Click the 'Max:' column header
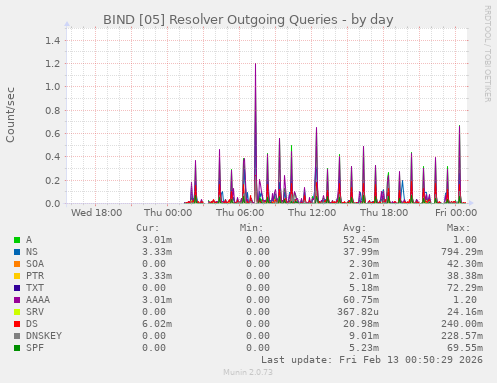 coord(458,228)
